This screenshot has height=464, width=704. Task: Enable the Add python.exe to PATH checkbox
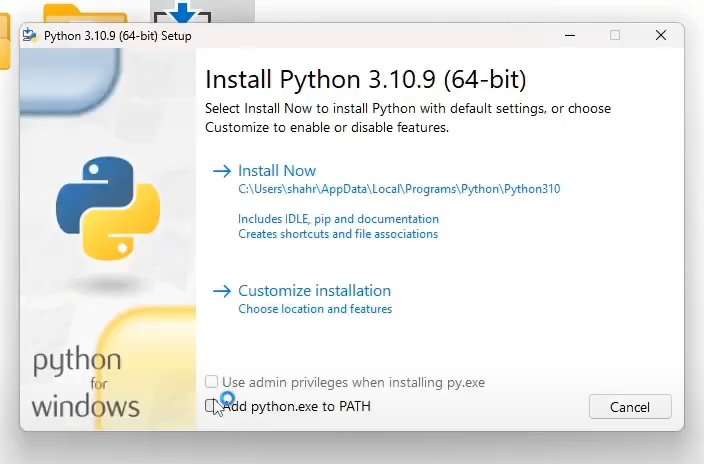(x=211, y=406)
